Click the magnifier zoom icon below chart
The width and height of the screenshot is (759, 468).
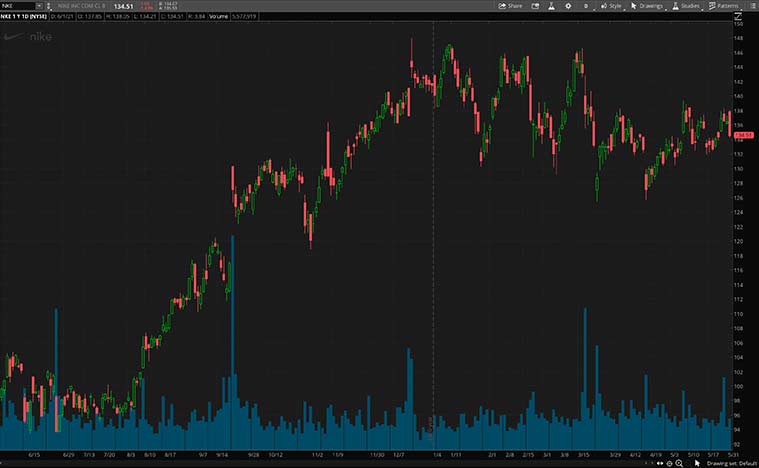680,462
